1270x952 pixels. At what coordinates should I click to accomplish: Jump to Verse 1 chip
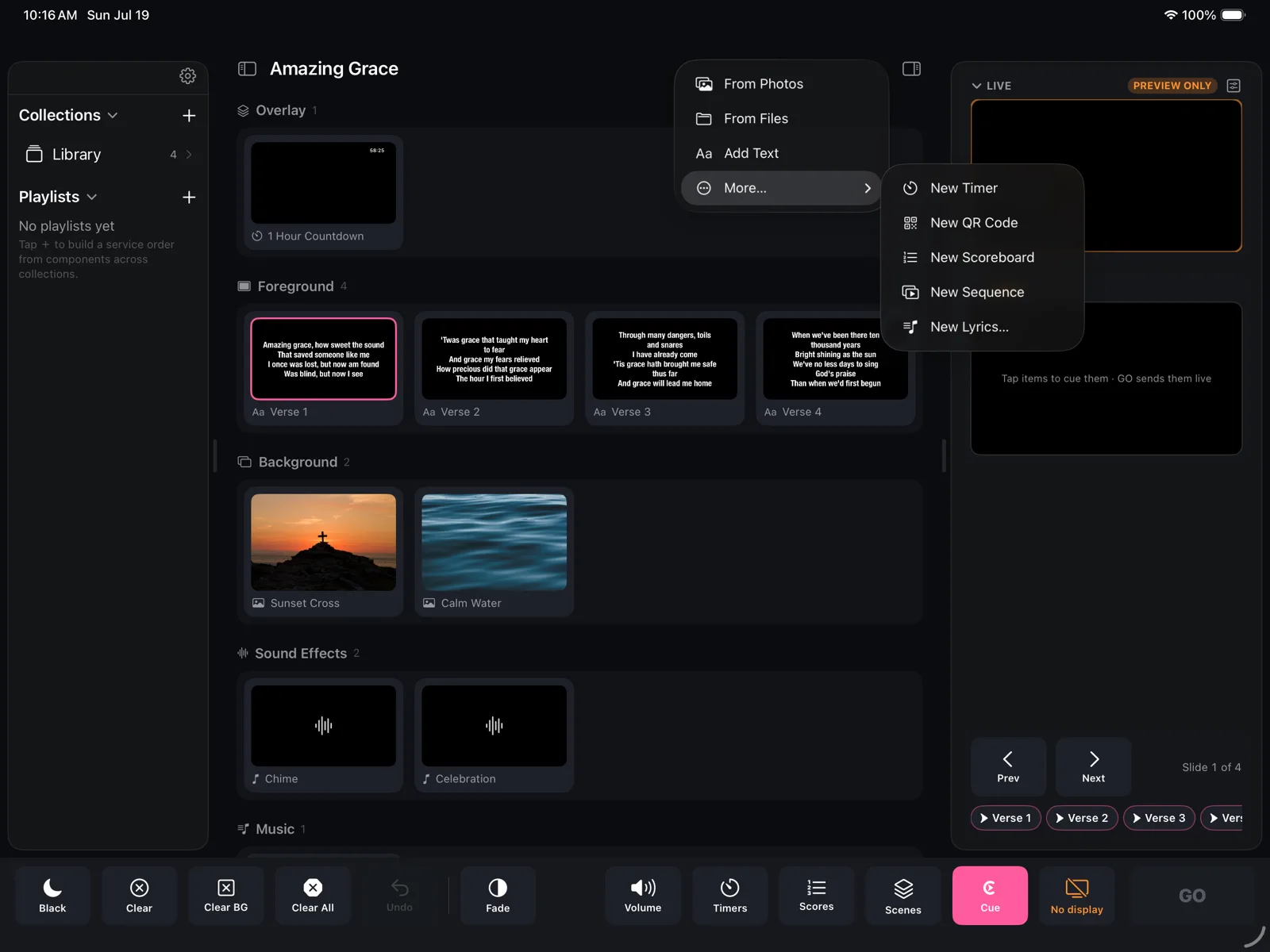[1006, 818]
